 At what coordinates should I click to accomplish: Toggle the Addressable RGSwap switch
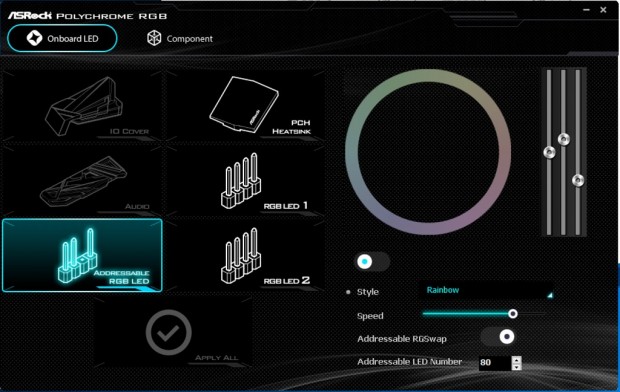[498, 337]
